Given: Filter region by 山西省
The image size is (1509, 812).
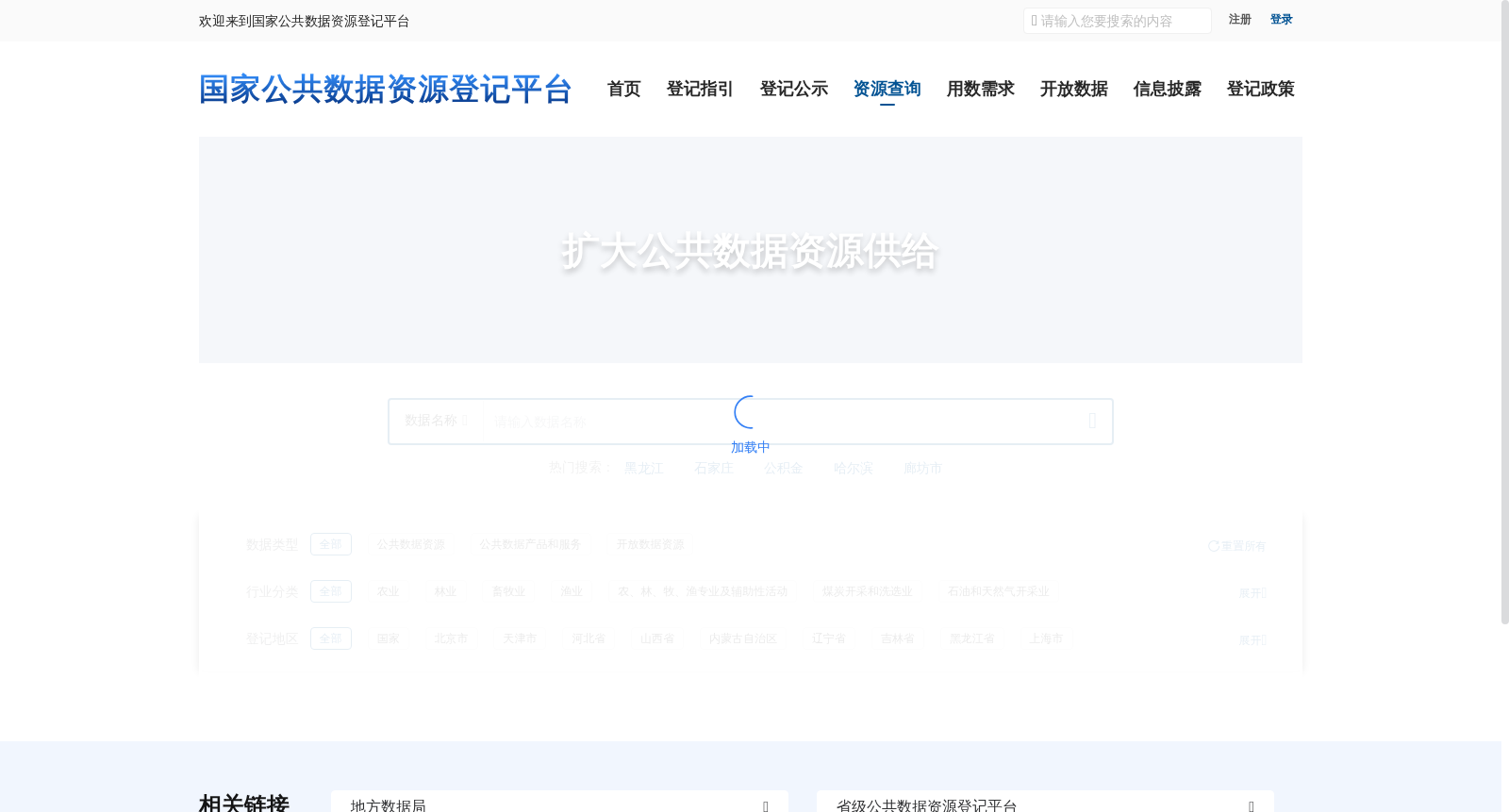Looking at the screenshot, I should click(x=657, y=638).
